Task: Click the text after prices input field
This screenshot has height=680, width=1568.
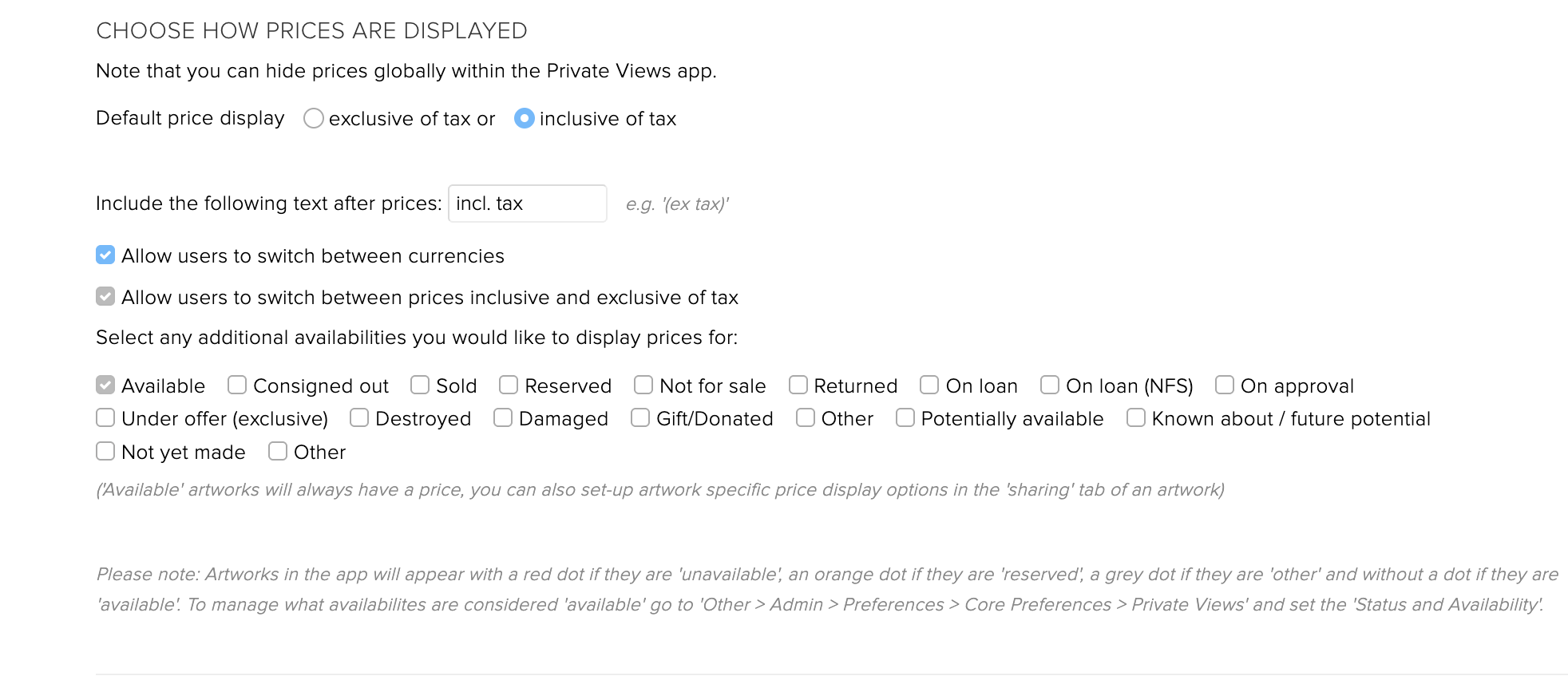Action: click(528, 204)
